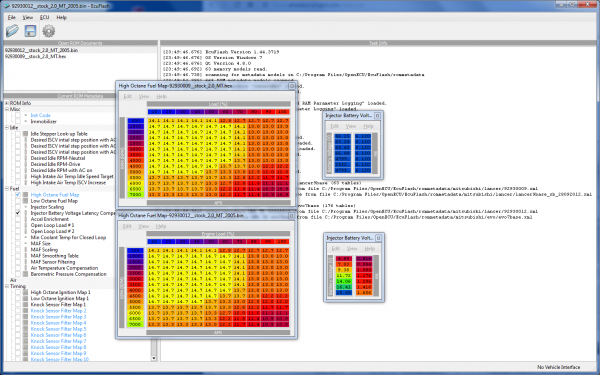
Task: Open the File menu
Action: point(11,17)
